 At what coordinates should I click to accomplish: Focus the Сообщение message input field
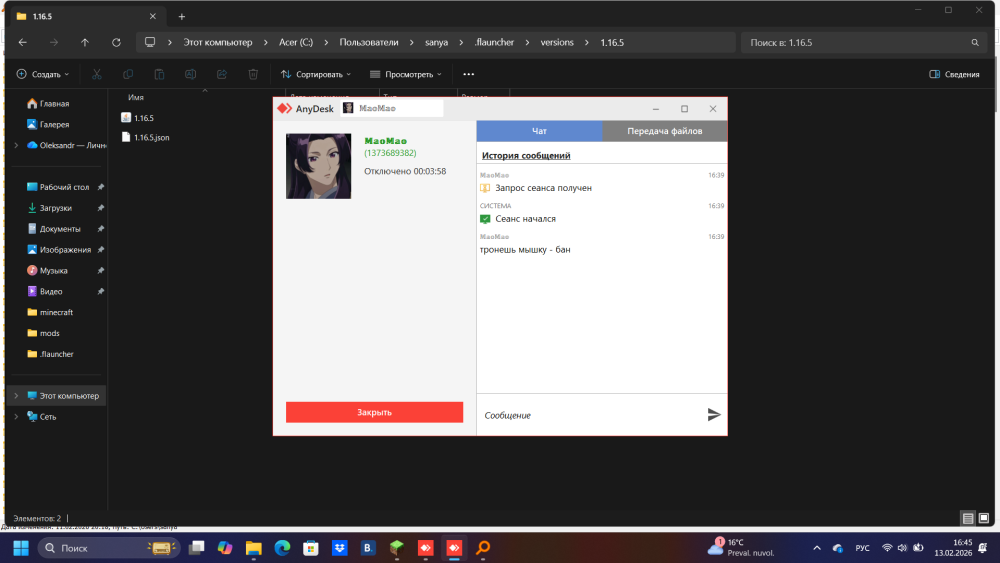click(592, 415)
